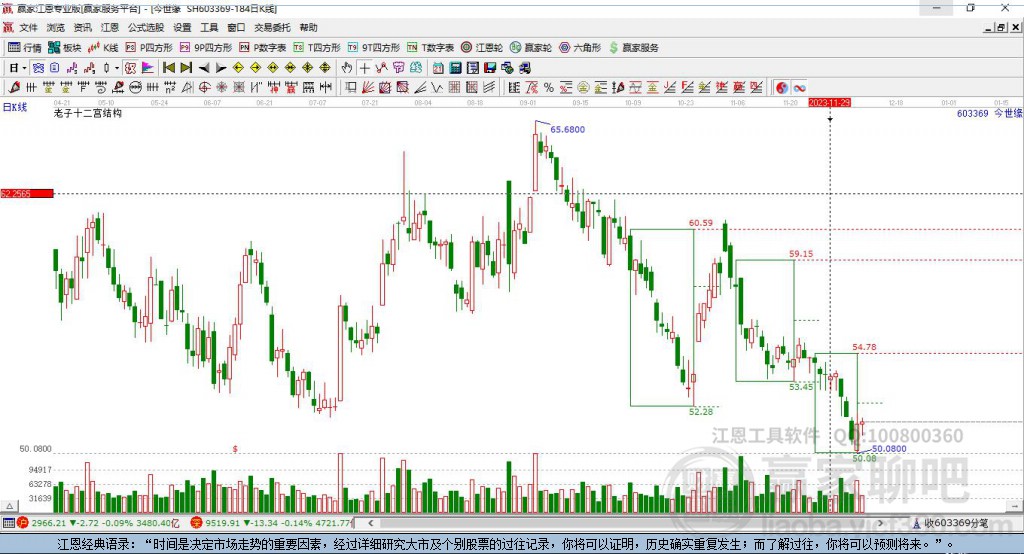Image resolution: width=1024 pixels, height=554 pixels.
Task: Open the P数字表 tool
Action: coord(263,48)
